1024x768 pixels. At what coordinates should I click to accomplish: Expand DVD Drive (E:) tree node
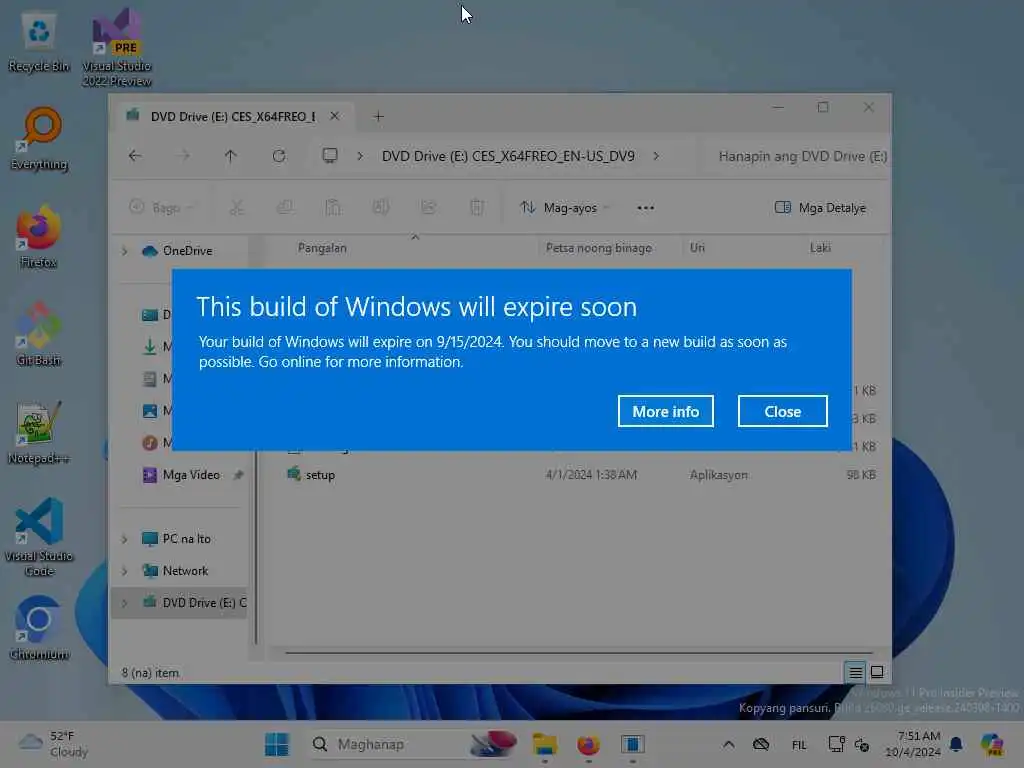coord(125,603)
